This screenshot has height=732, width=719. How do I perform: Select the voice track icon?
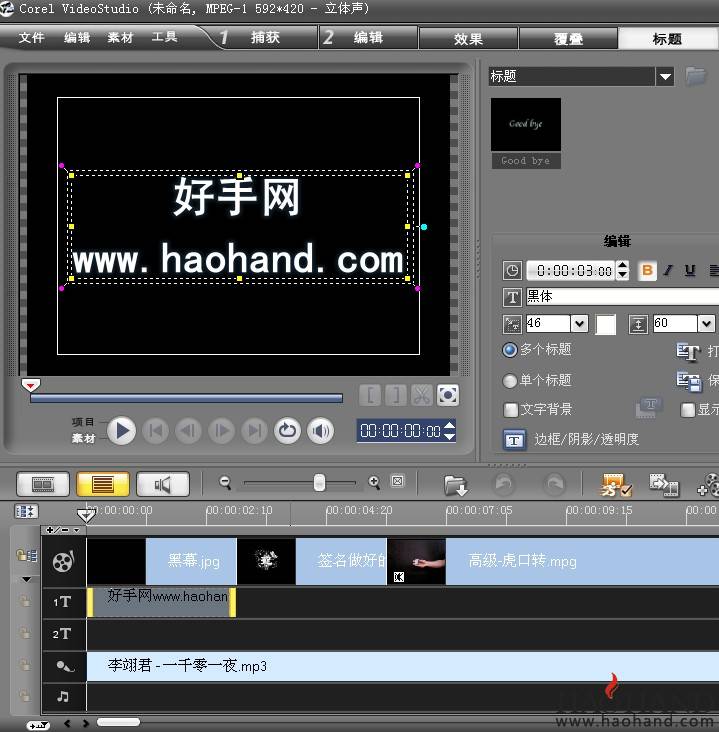[65, 666]
